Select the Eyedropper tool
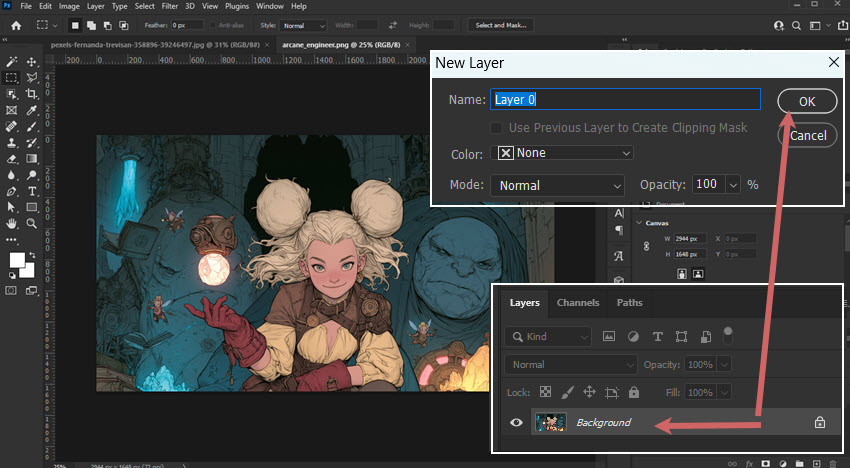This screenshot has height=468, width=850. click(x=32, y=110)
